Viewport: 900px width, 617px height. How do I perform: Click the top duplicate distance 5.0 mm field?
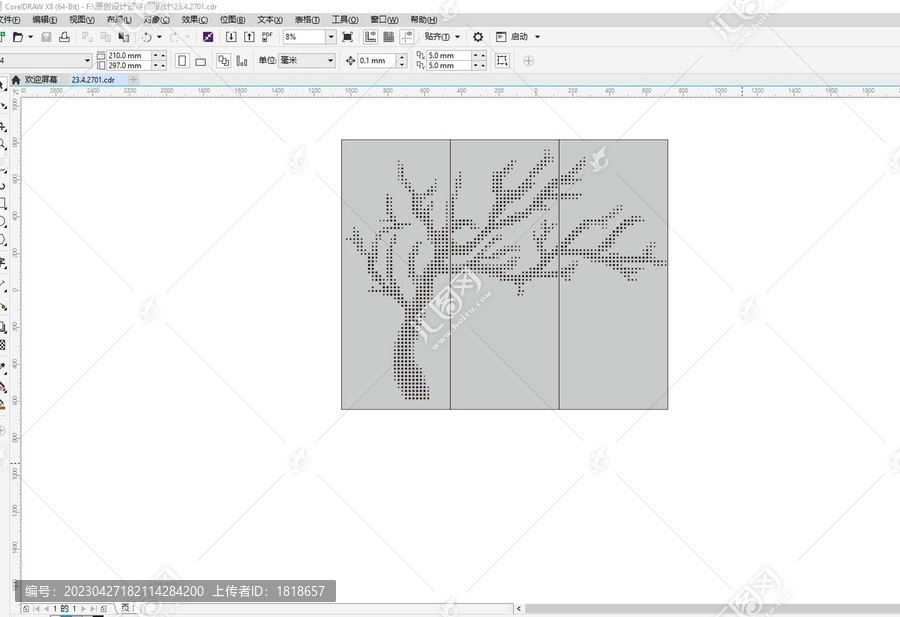tap(449, 56)
